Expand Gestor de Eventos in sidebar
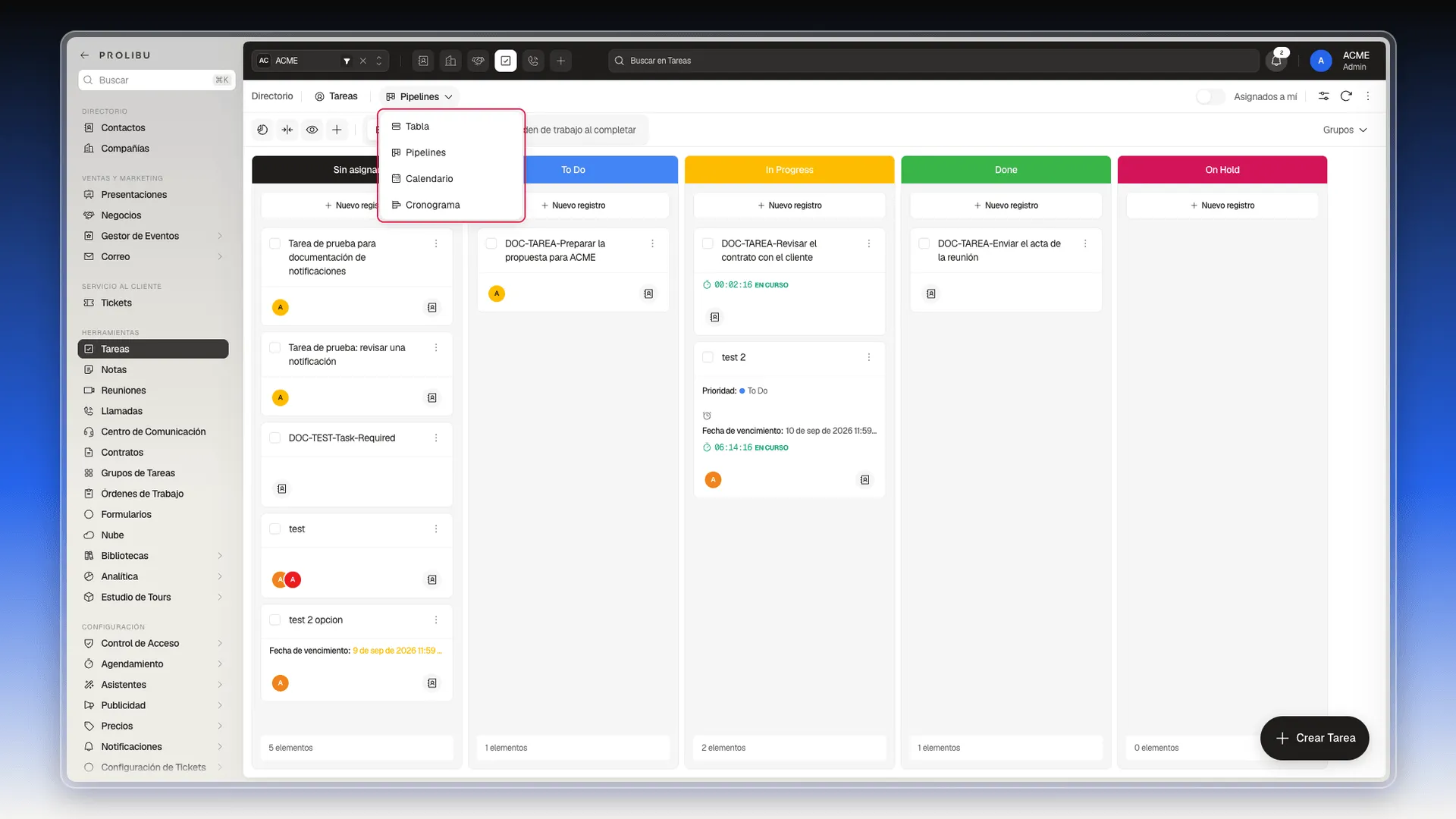 [220, 236]
